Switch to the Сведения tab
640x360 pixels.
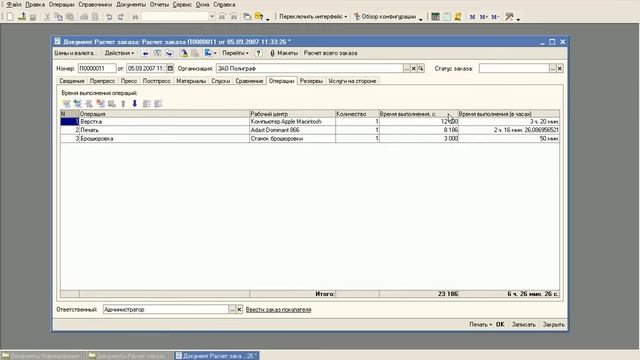pos(72,81)
